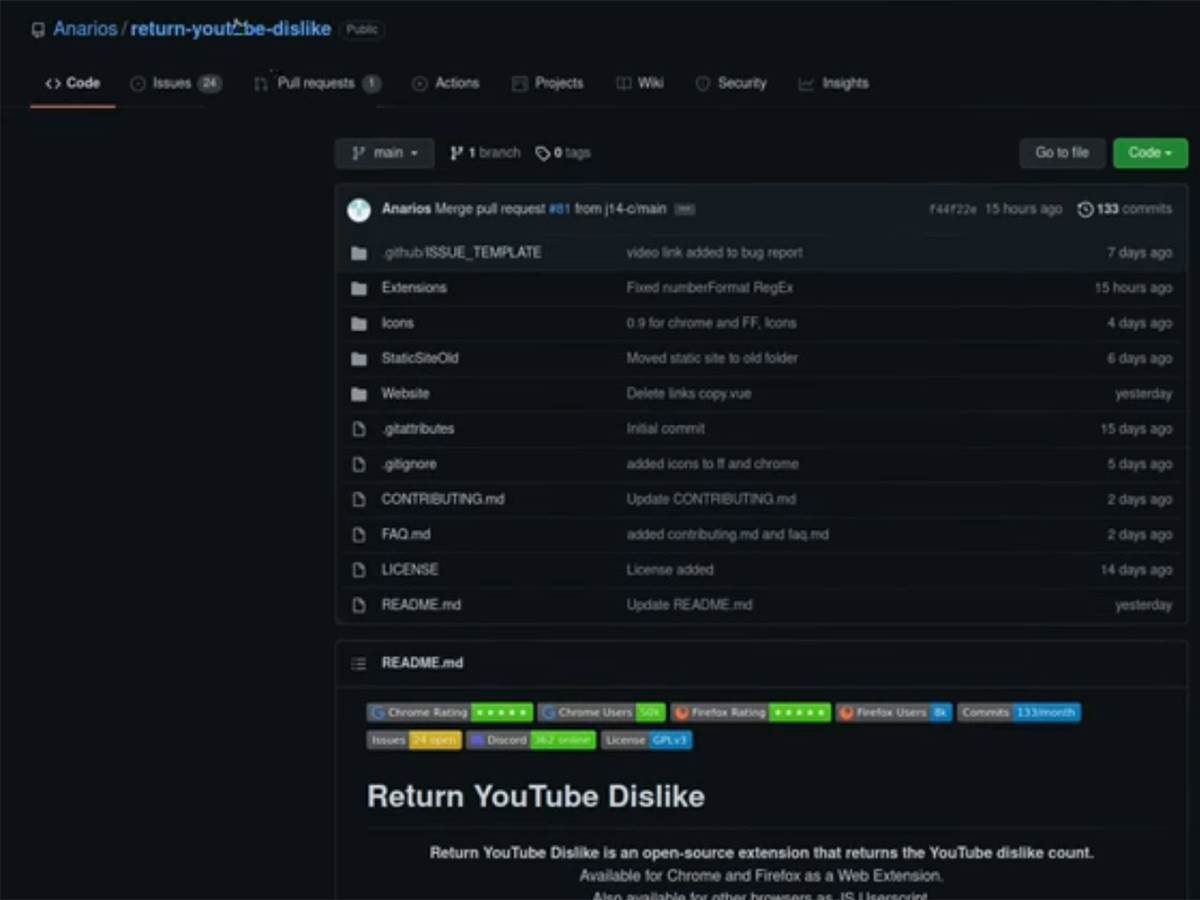The width and height of the screenshot is (1200, 900).
Task: Click the README table of contents icon
Action: tap(358, 663)
